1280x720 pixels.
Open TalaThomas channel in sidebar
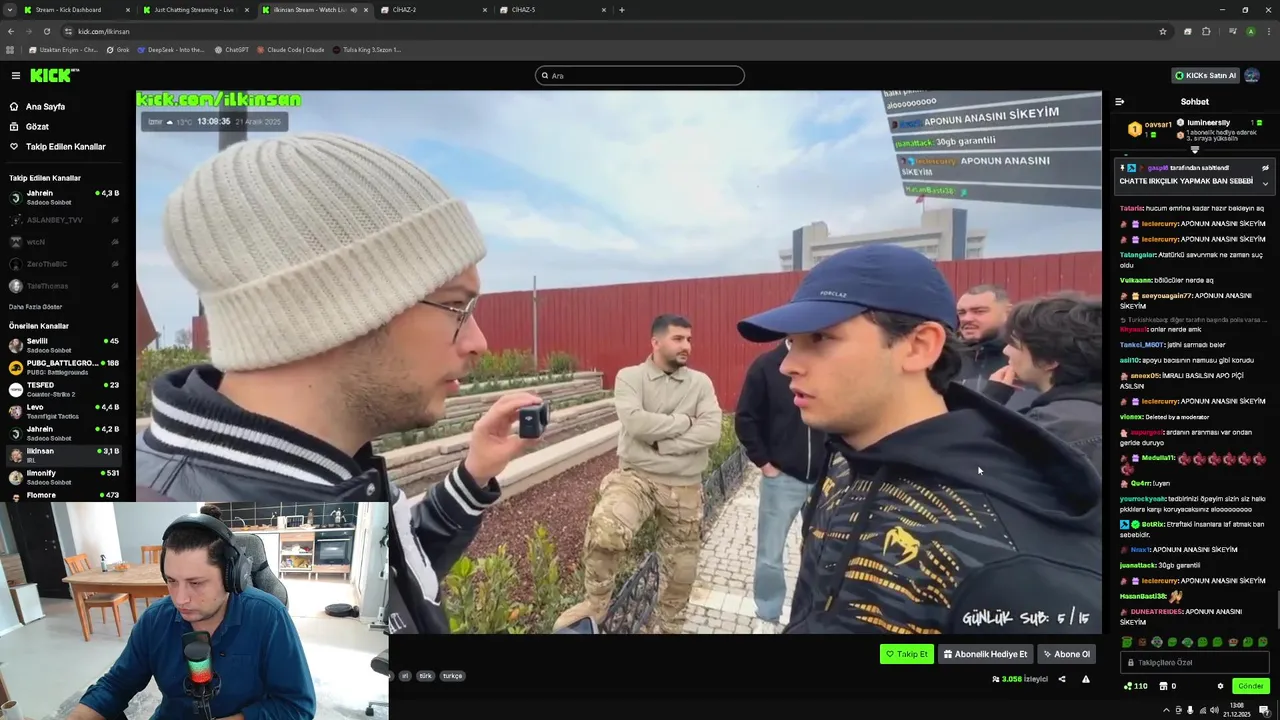64,285
